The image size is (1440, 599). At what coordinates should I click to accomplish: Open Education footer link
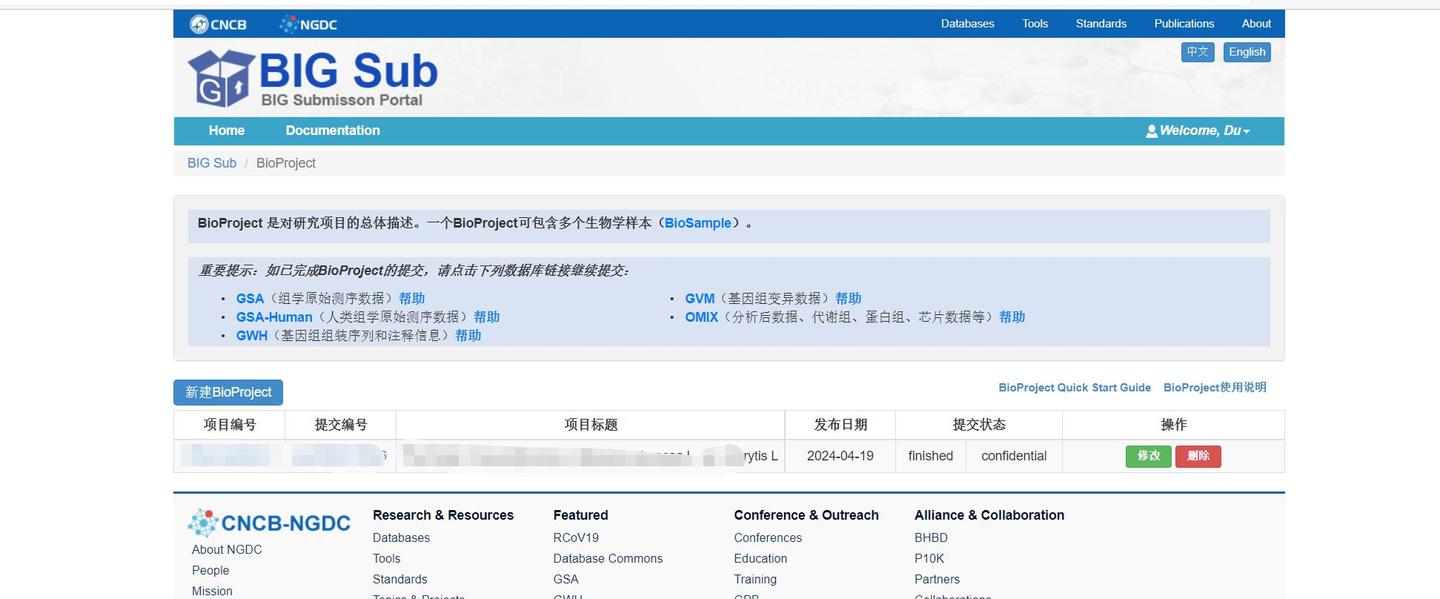pyautogui.click(x=761, y=559)
